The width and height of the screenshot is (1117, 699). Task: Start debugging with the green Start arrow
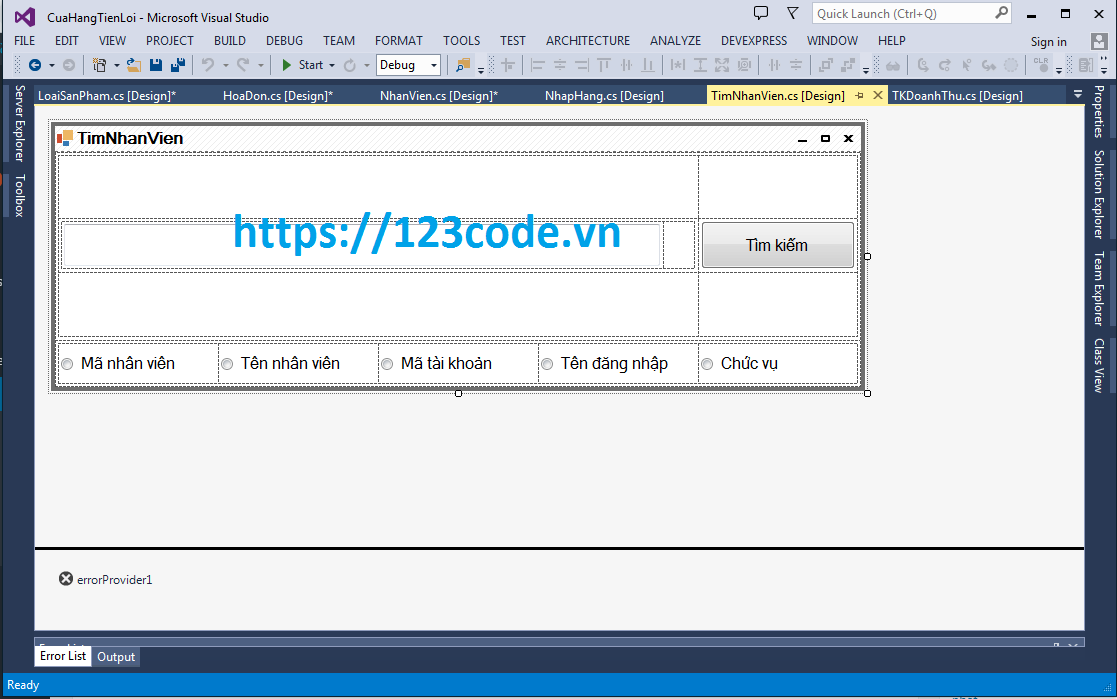[x=286, y=63]
